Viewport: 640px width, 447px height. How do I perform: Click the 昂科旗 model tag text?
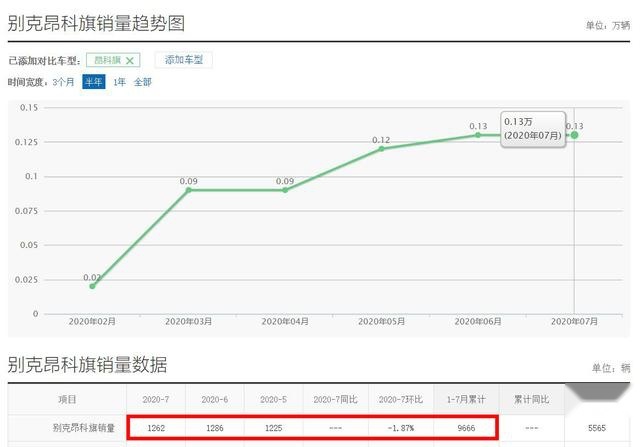tap(107, 60)
